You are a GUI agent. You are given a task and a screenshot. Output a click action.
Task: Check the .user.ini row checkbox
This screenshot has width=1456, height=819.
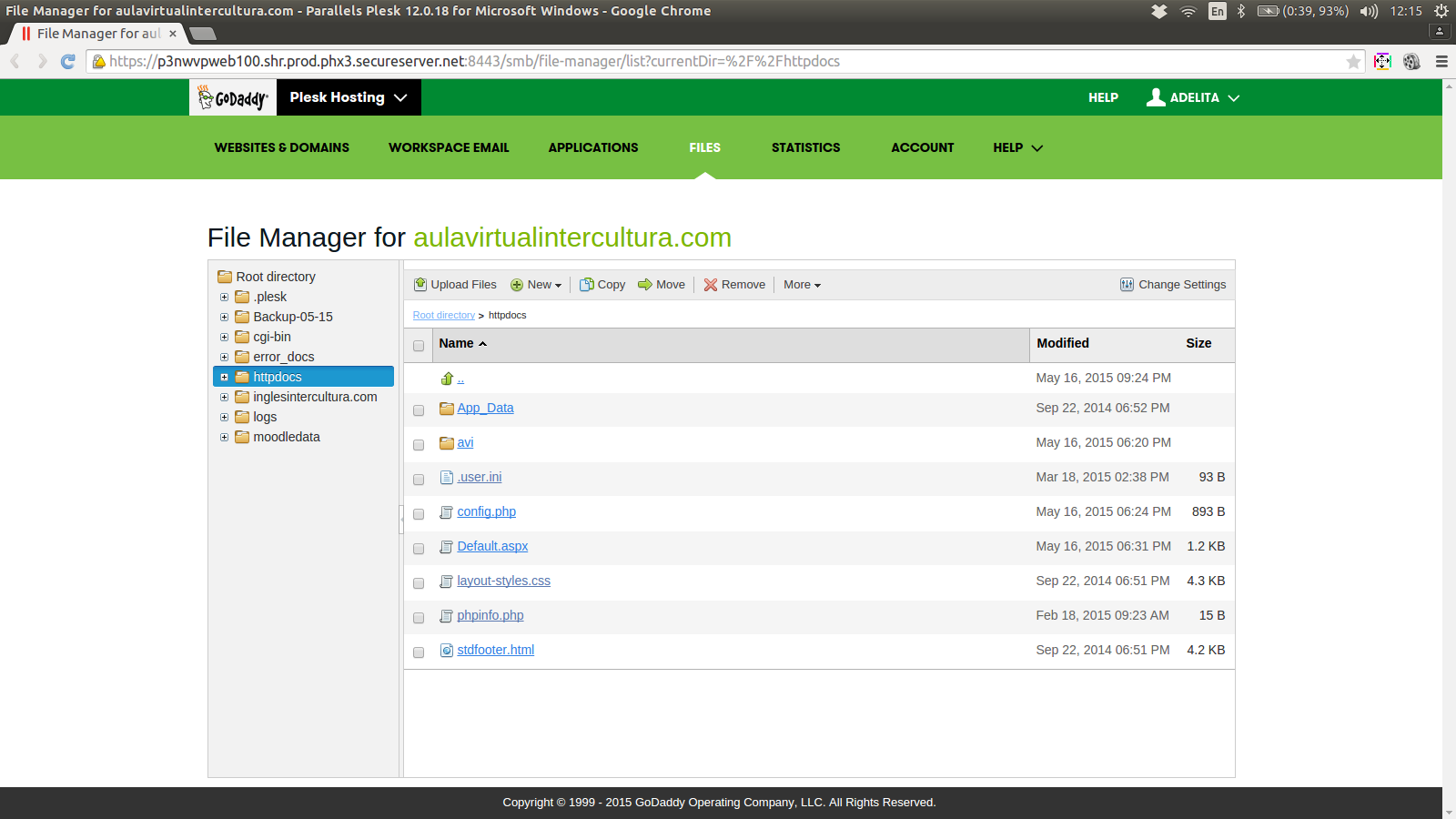pos(419,480)
